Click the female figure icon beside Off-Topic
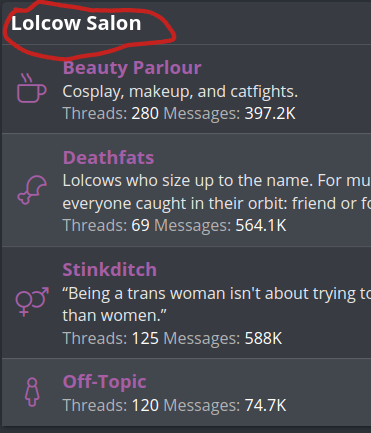Screen dimensions: 371x433 click(x=32, y=392)
